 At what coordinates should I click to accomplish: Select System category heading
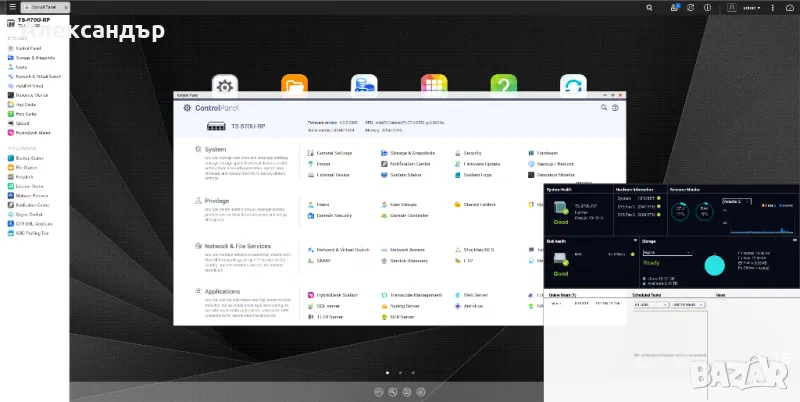pos(215,149)
